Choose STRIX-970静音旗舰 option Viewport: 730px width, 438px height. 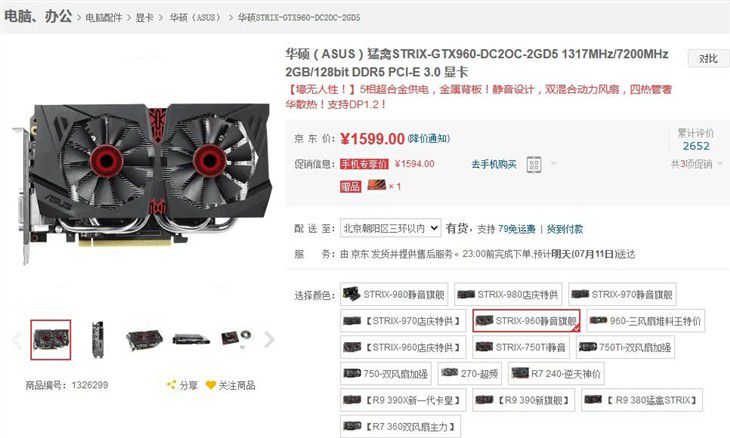(622, 294)
